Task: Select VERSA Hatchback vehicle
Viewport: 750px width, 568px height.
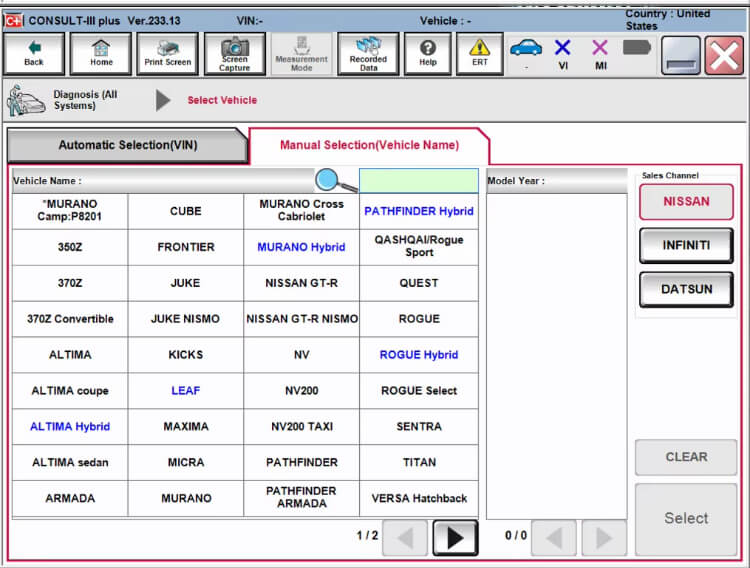Action: pyautogui.click(x=419, y=499)
